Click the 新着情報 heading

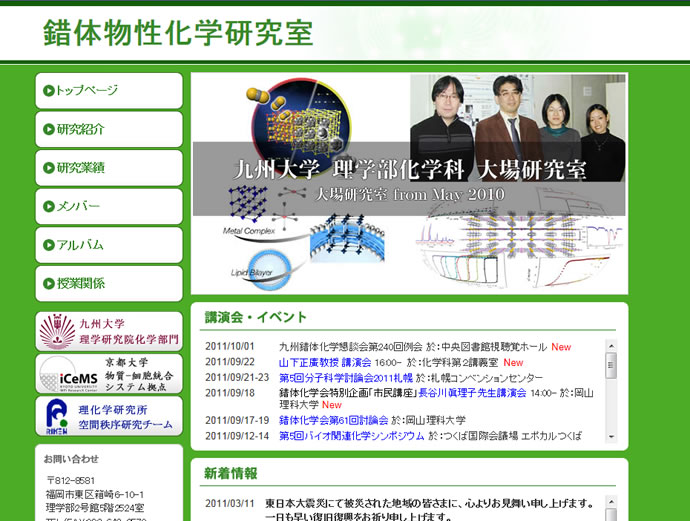coord(231,473)
